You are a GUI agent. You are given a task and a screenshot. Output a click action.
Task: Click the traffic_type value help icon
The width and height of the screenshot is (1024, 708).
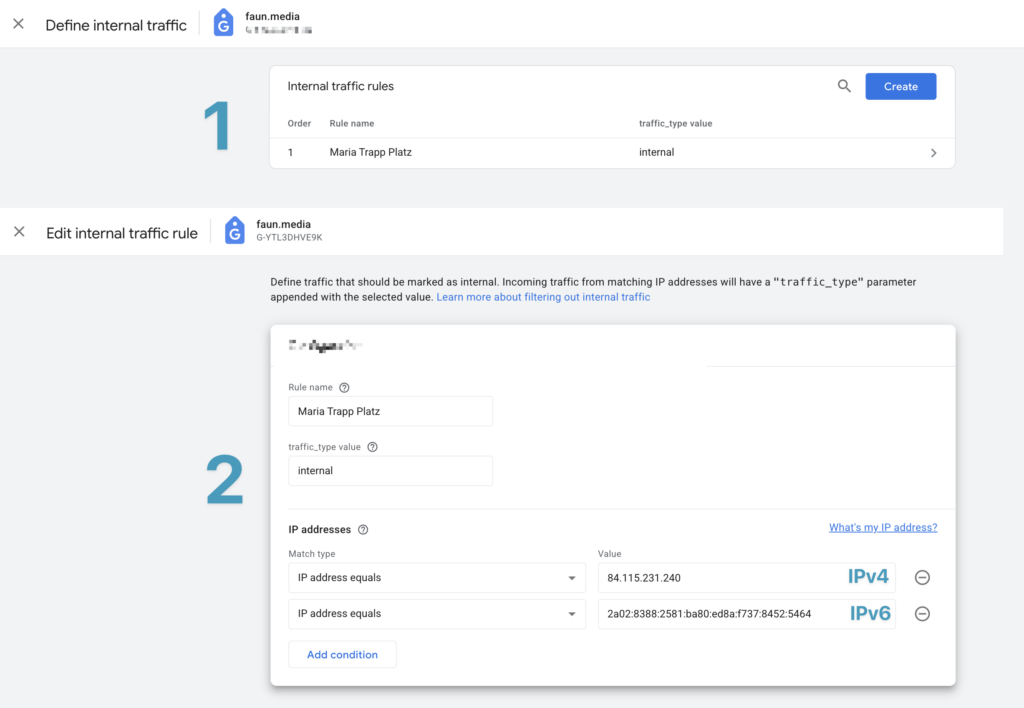click(372, 447)
